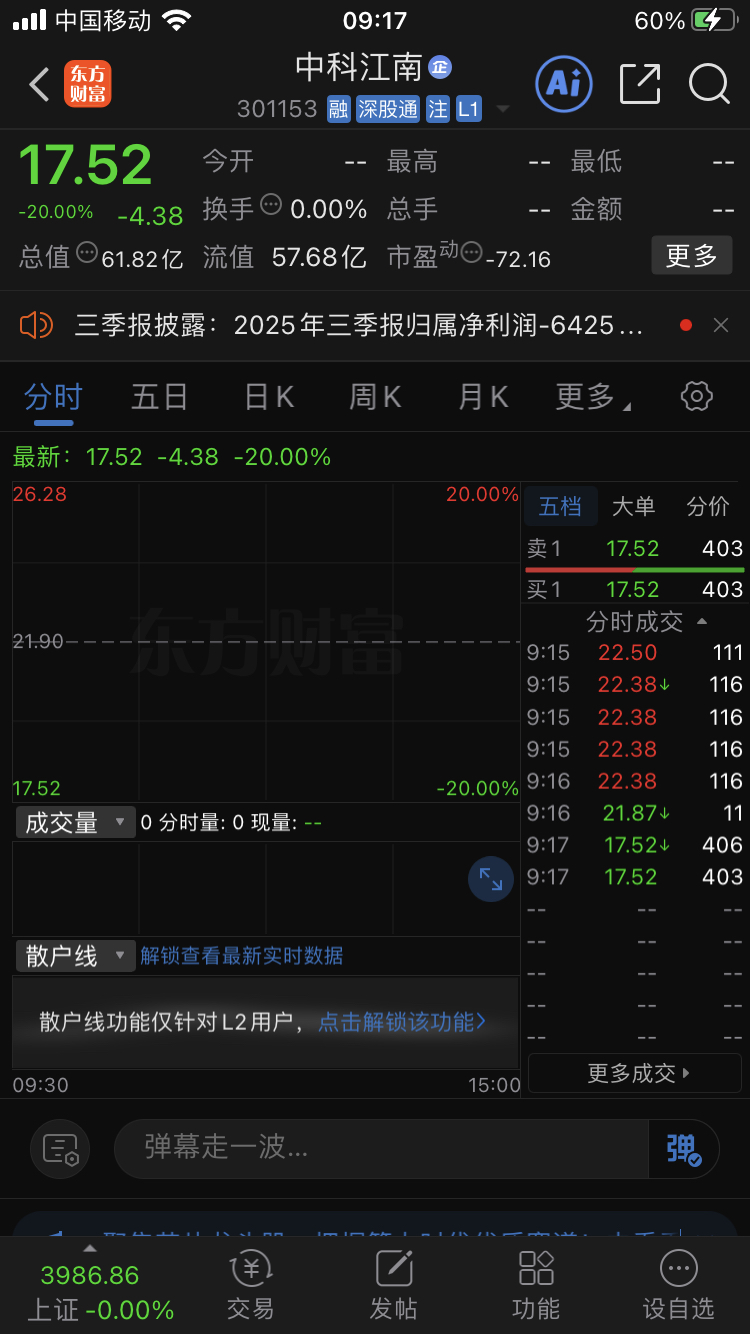This screenshot has height=1334, width=750.
Task: Tap the 更多 quote details button
Action: [692, 256]
